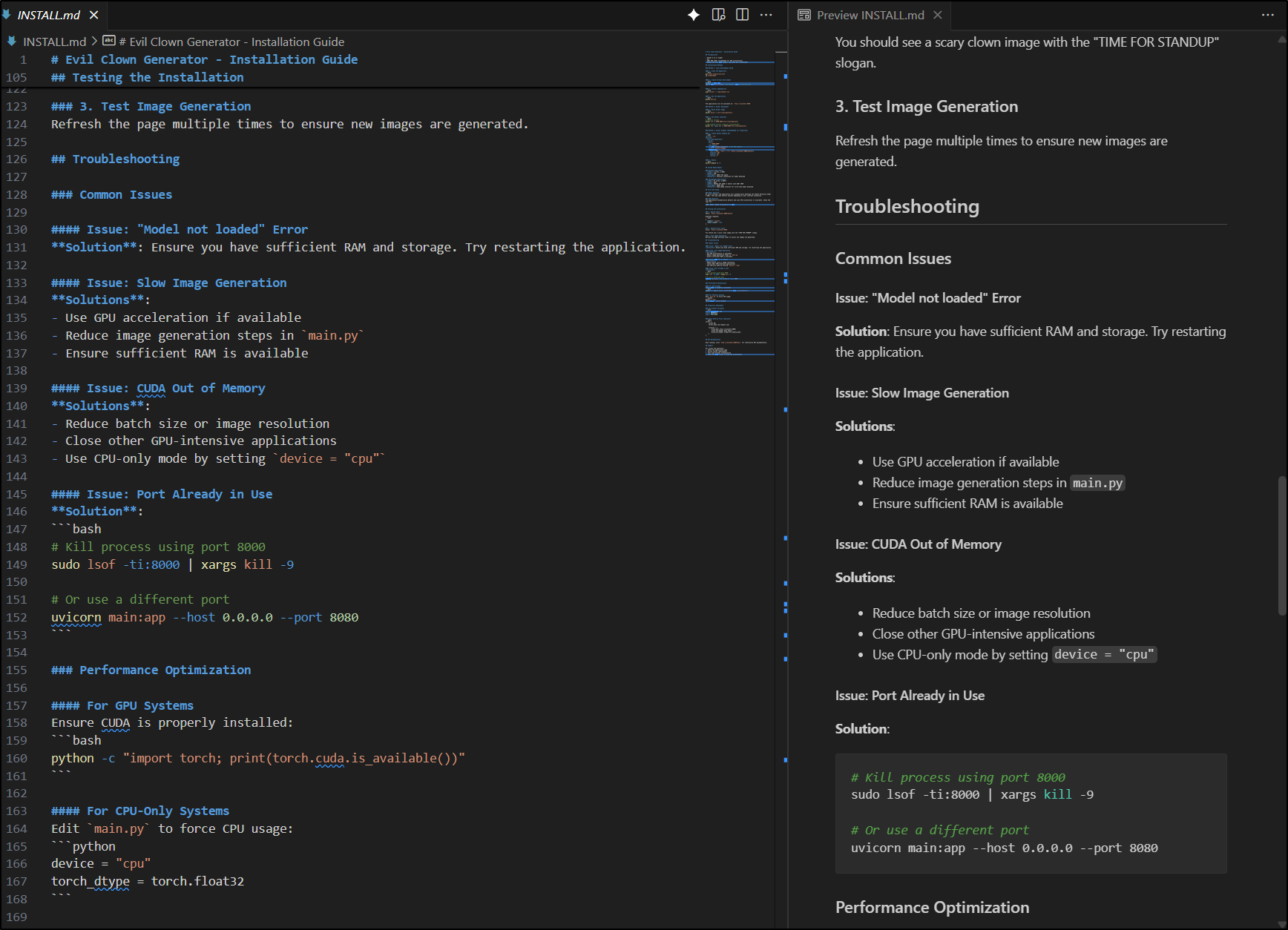The width and height of the screenshot is (1288, 930).
Task: Switch to the Preview INSTALL.md tab
Action: (x=870, y=15)
